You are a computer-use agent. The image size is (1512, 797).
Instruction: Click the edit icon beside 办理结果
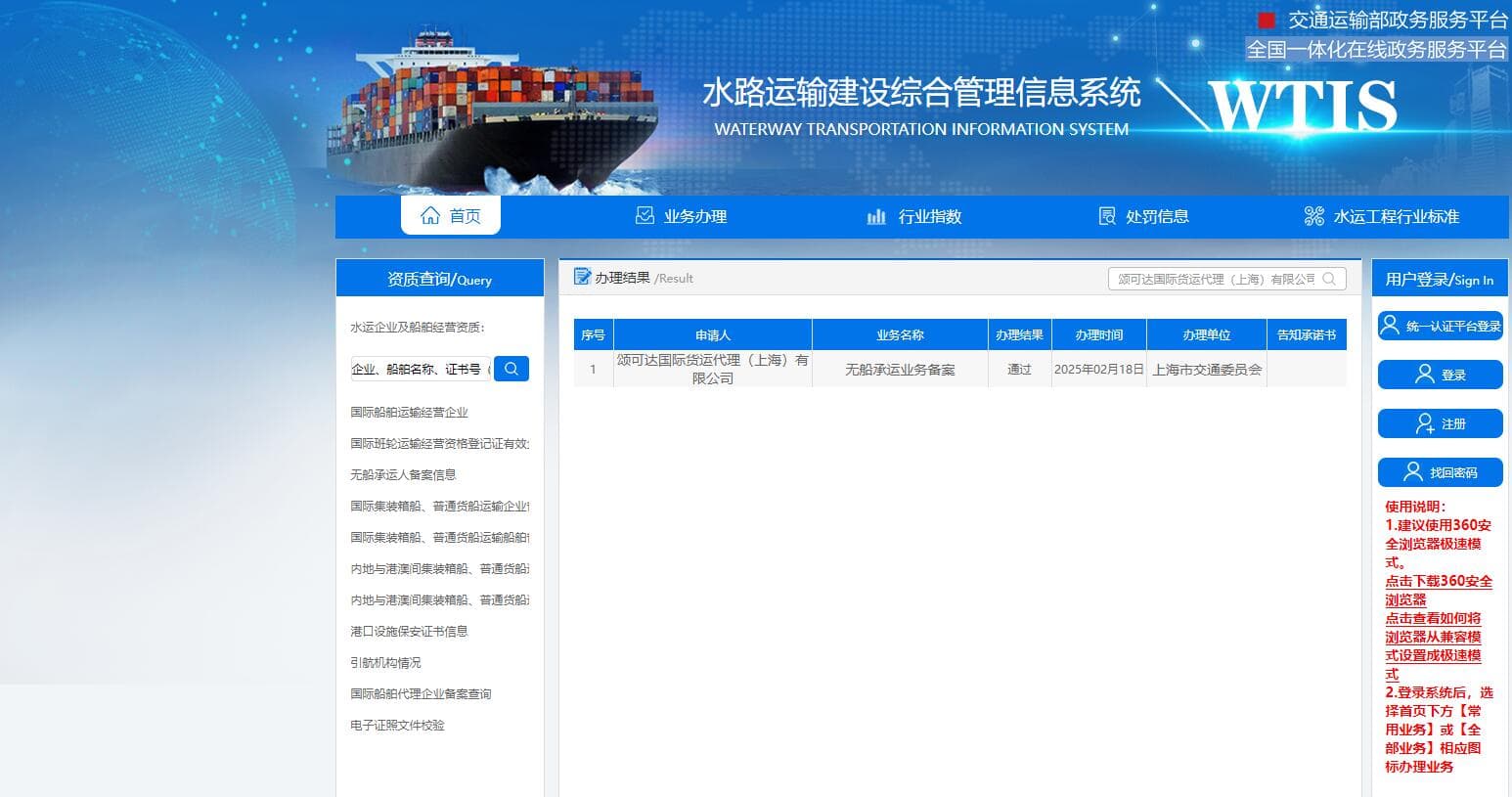point(583,277)
